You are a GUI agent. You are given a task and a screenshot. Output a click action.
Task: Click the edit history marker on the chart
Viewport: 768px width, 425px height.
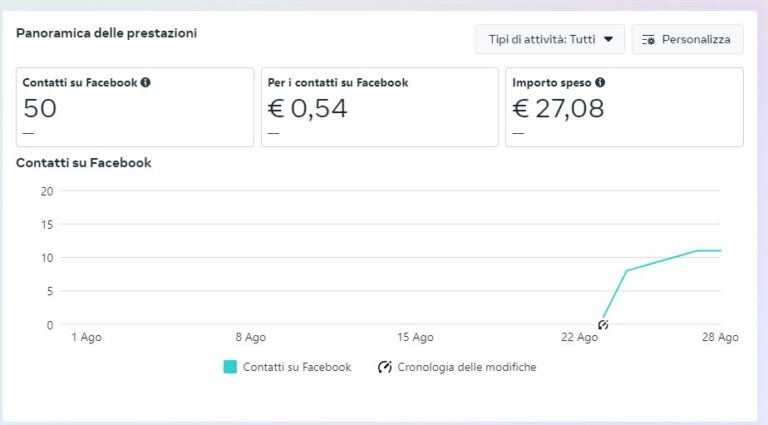click(603, 325)
